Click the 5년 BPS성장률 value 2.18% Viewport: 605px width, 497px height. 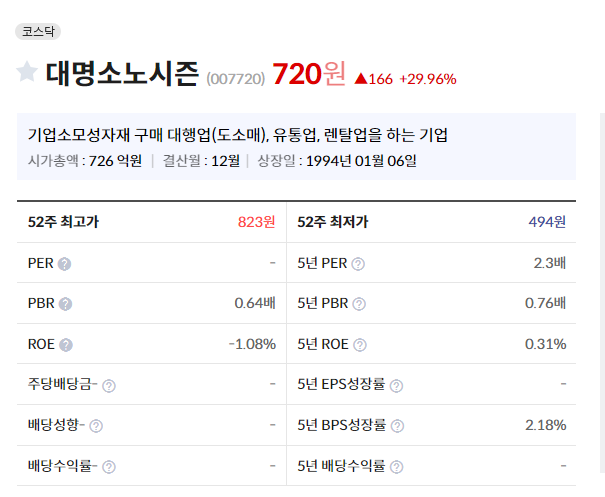pyautogui.click(x=545, y=425)
